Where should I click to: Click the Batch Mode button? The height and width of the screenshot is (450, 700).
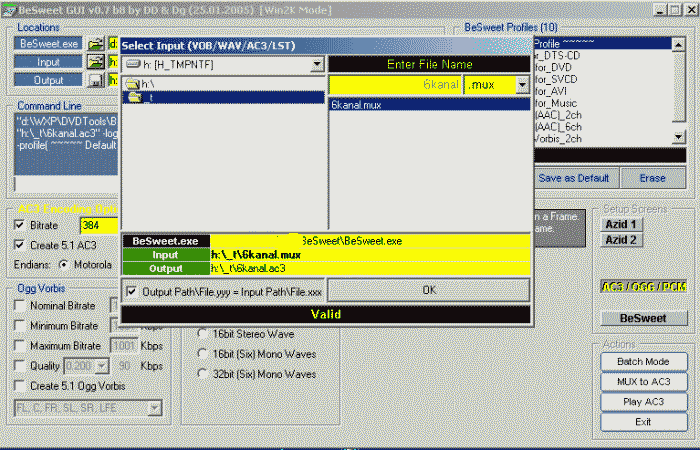pos(642,362)
